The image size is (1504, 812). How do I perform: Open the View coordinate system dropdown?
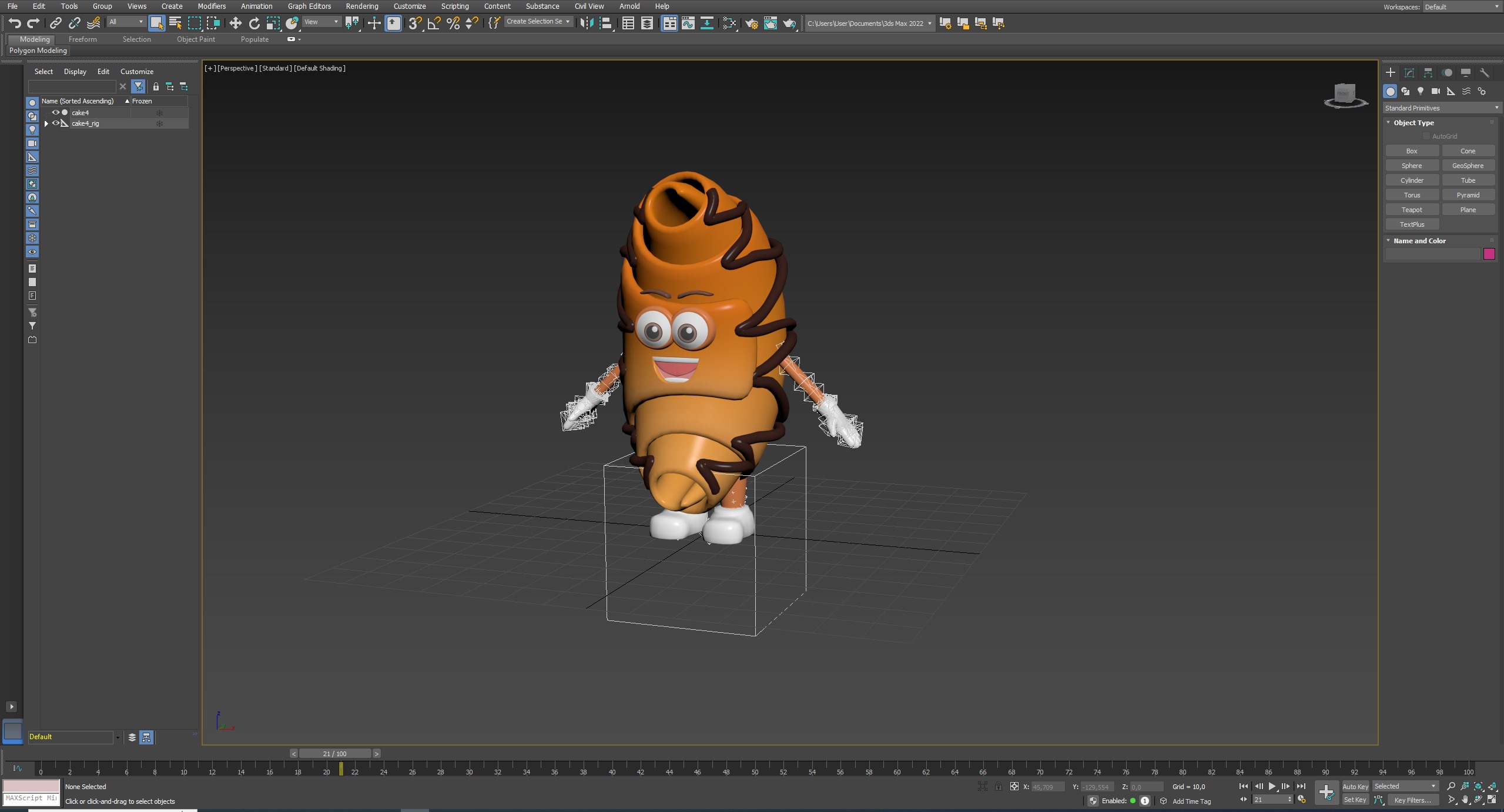(x=321, y=22)
